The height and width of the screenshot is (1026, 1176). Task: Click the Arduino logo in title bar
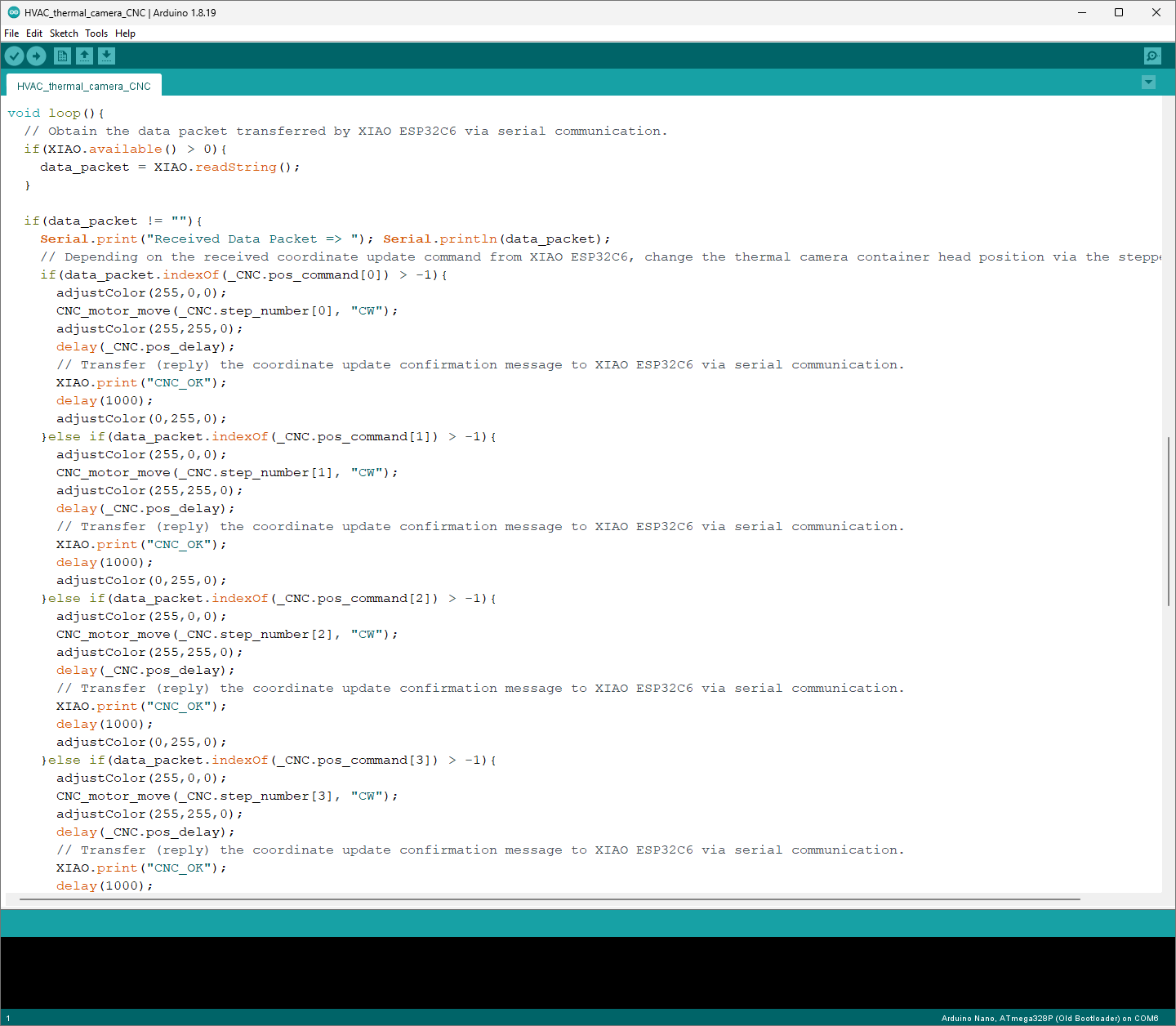(x=13, y=12)
